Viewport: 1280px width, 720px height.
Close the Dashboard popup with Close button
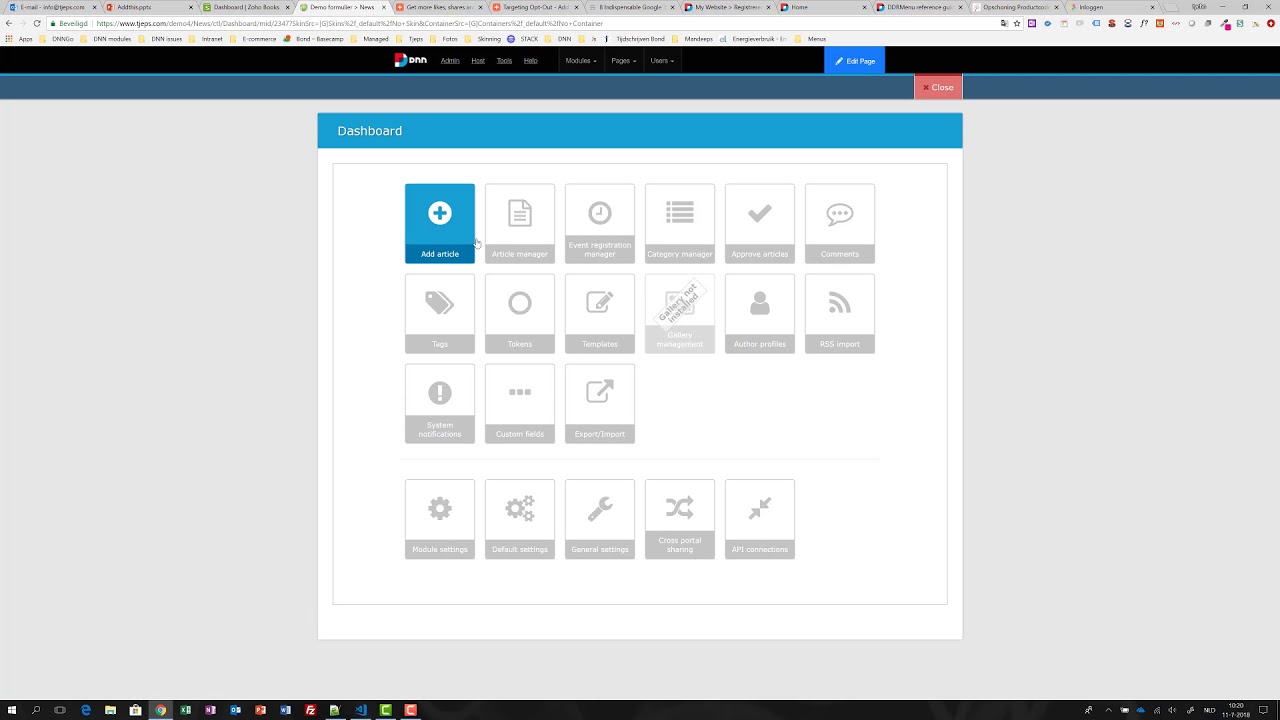[x=938, y=87]
